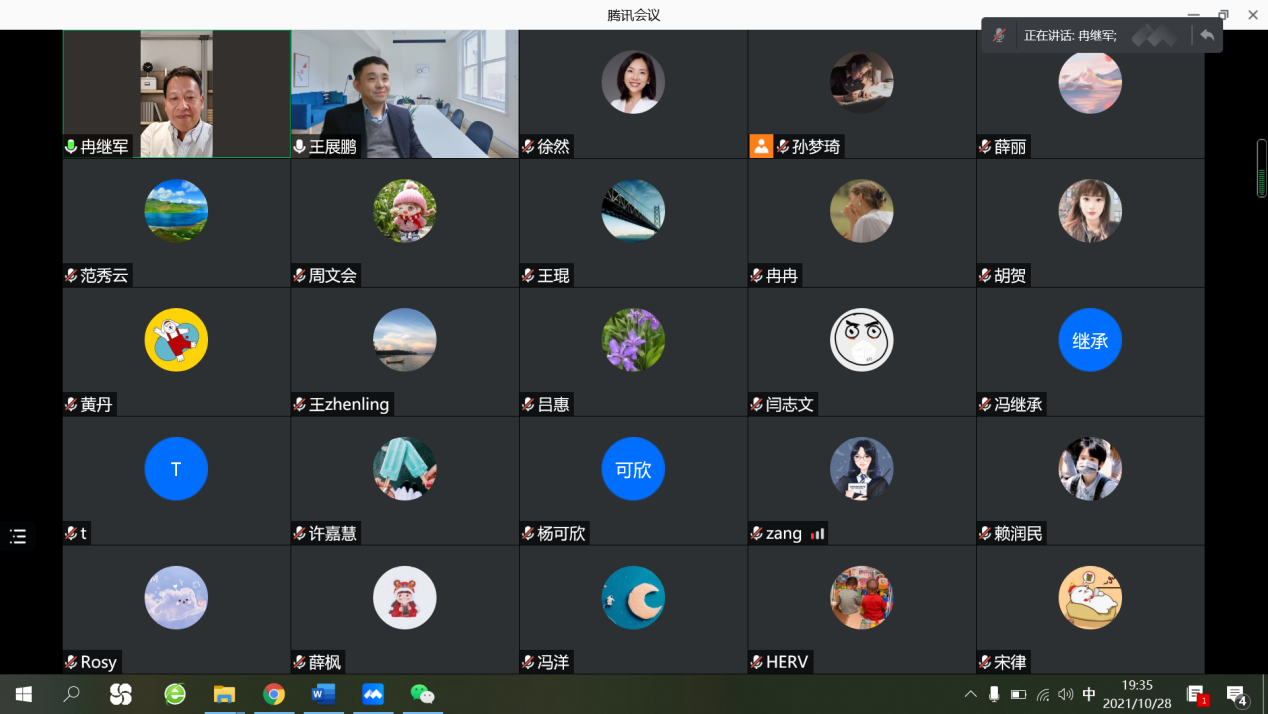Open taskbar search magnifier

[x=71, y=694]
